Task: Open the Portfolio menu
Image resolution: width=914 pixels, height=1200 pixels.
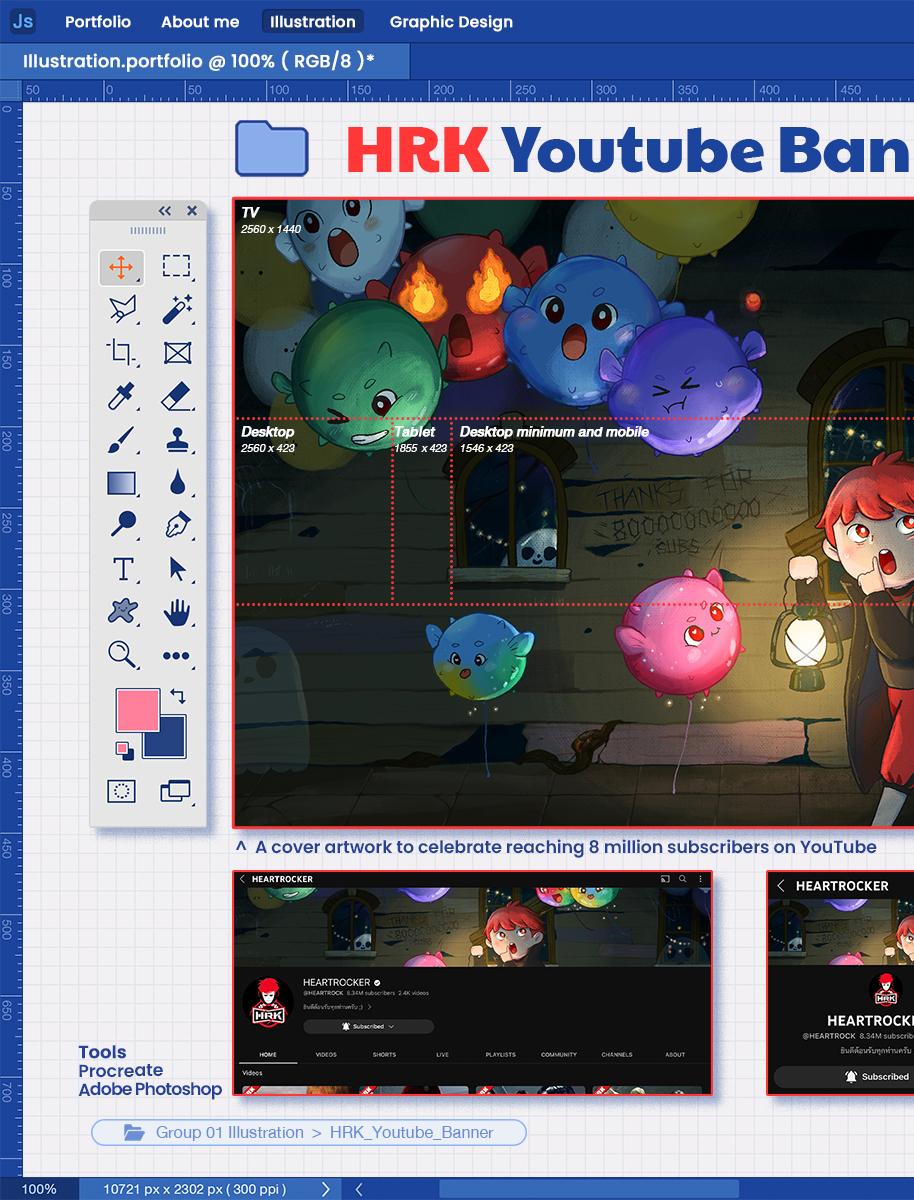Action: coord(98,22)
